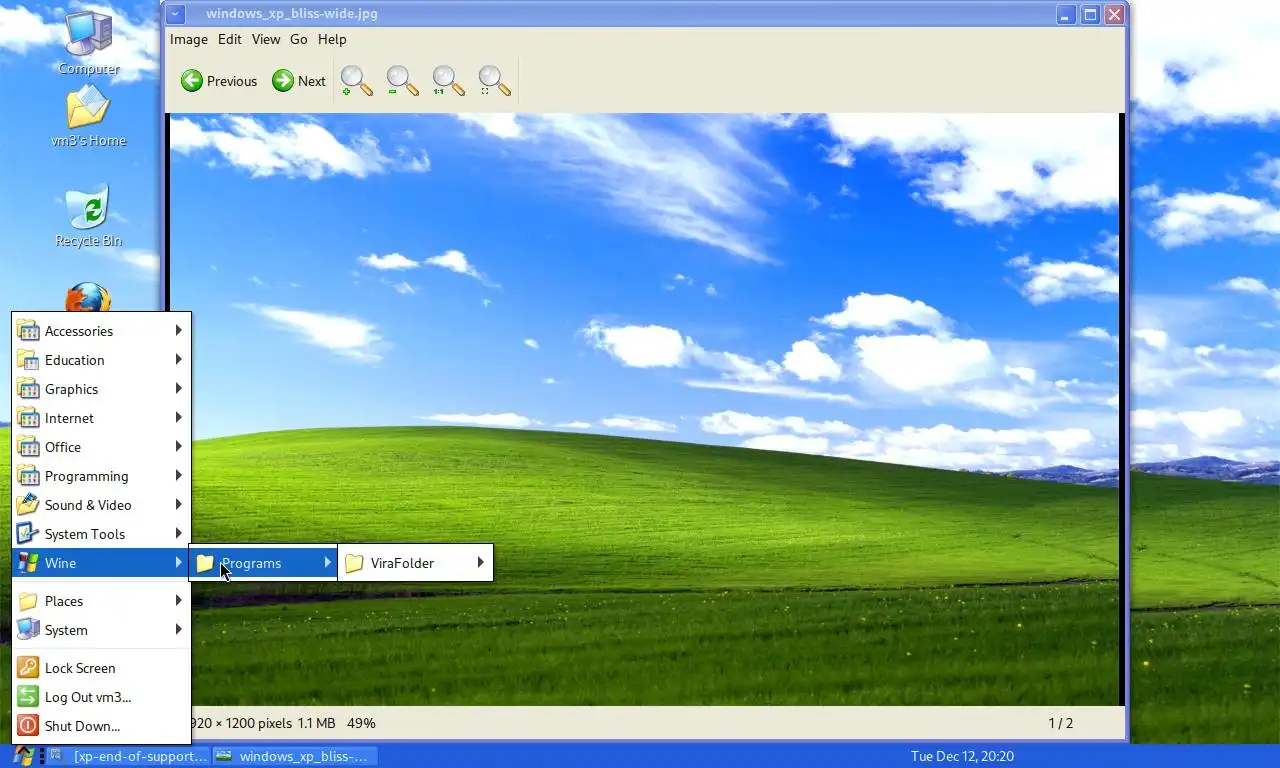The width and height of the screenshot is (1280, 768).
Task: Switch to windows_xp_bliss taskbar window
Action: (x=296, y=756)
